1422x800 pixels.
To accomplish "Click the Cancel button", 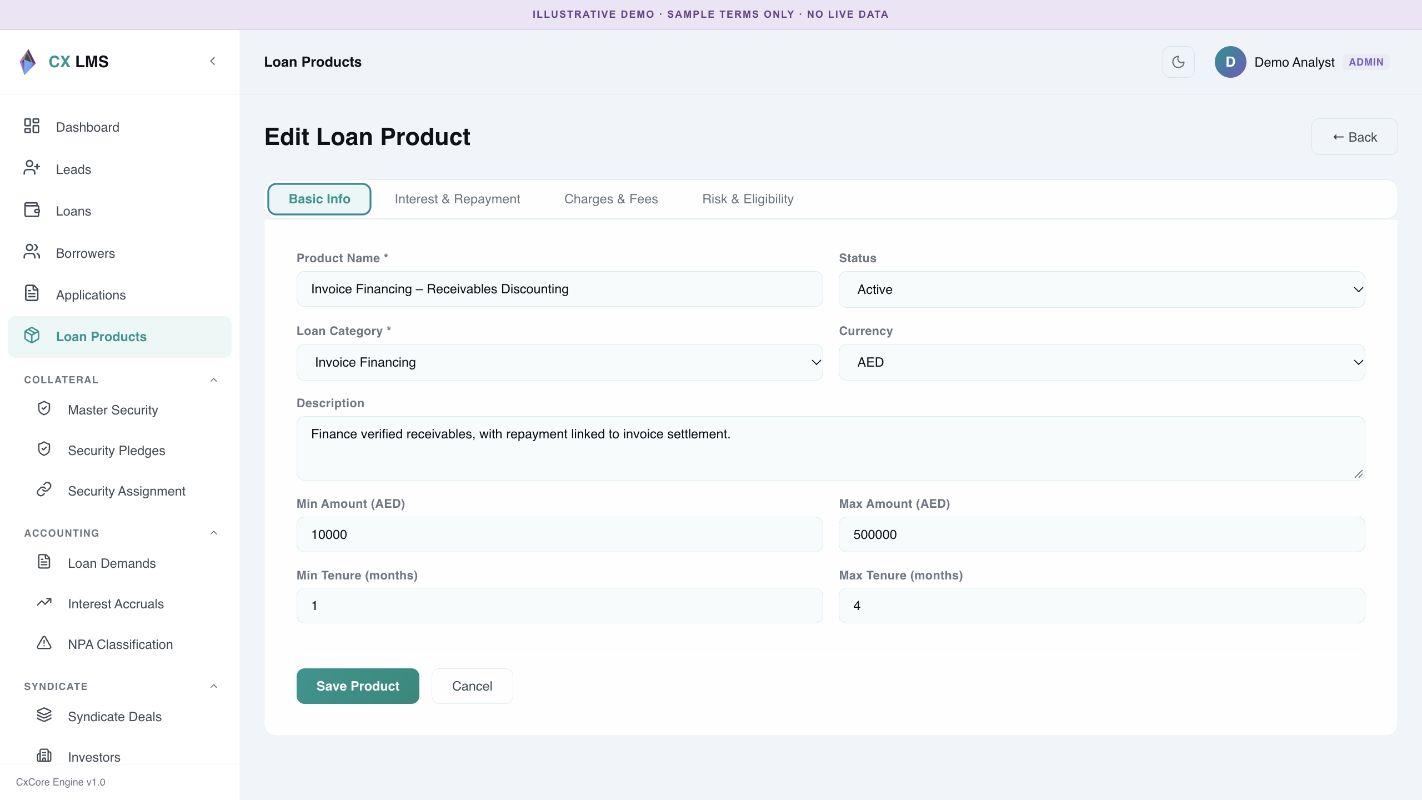I will click(472, 686).
